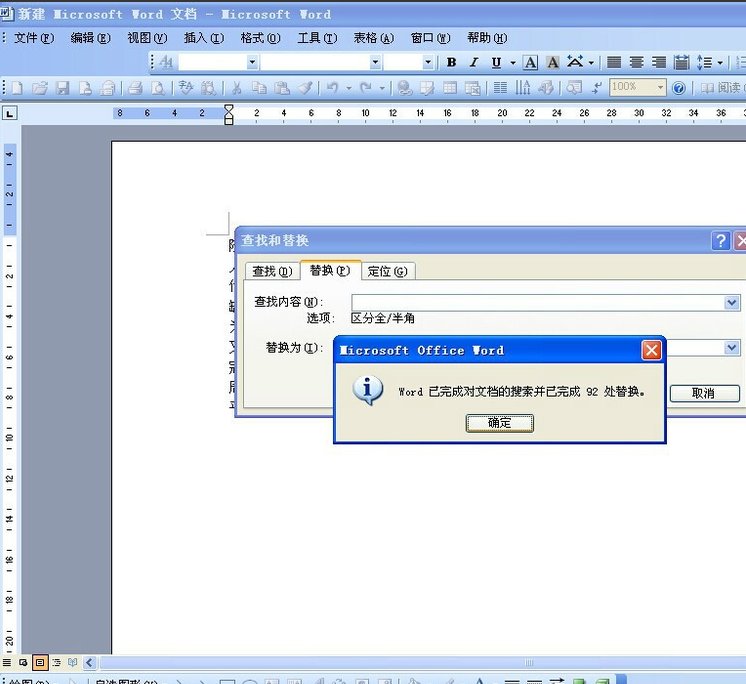Screen dimensions: 746x684
Task: Expand the 查找内容 history dropdown
Action: [x=732, y=303]
